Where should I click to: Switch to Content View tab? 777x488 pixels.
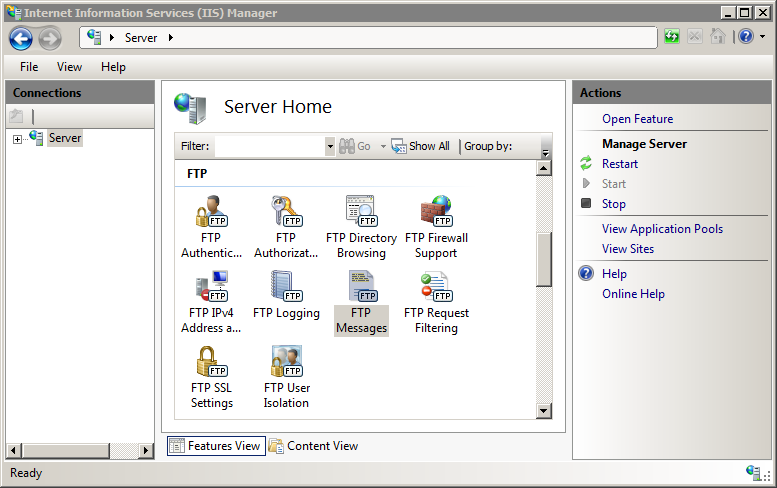point(314,446)
